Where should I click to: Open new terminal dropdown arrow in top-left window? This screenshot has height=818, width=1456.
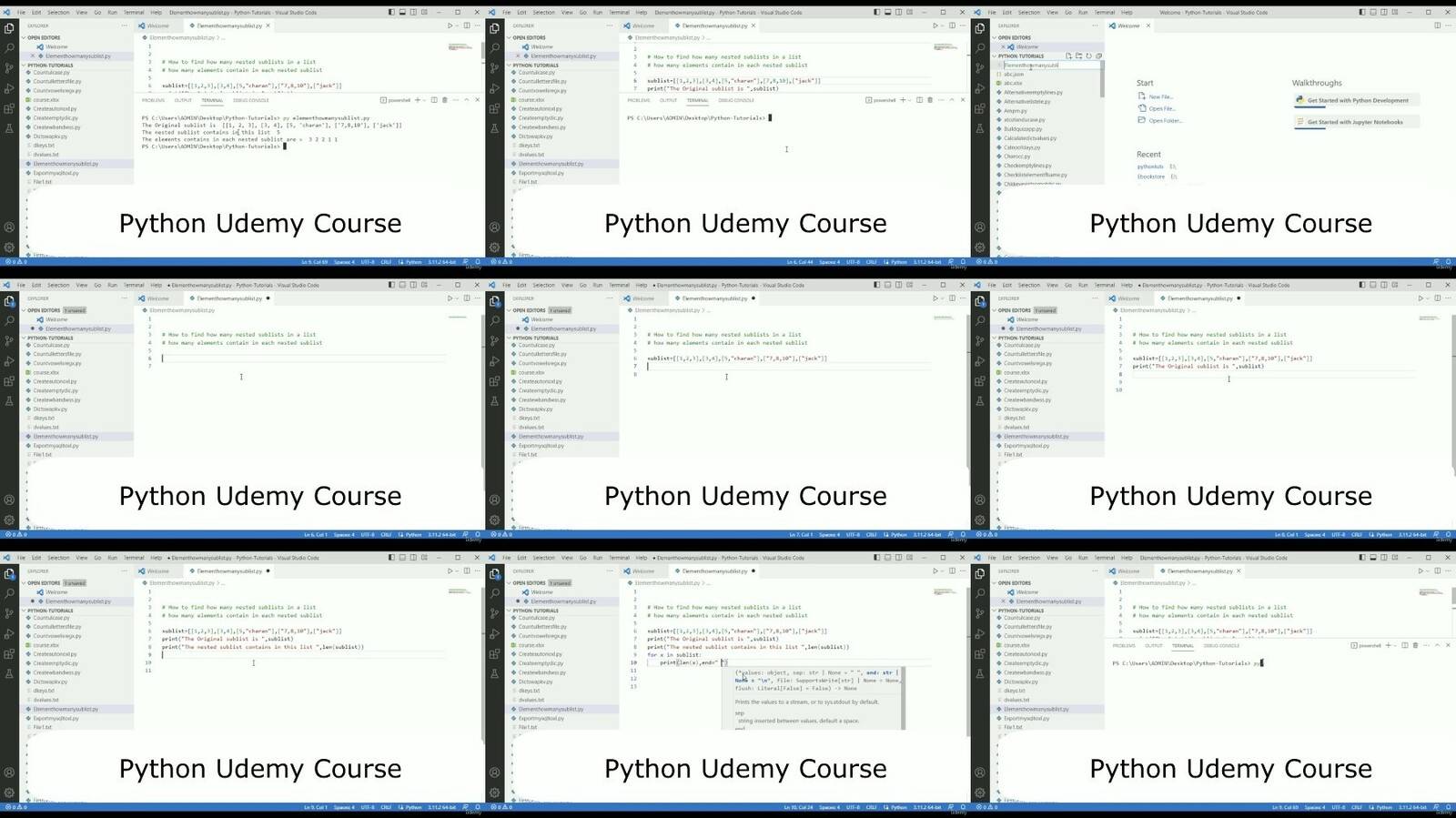[423, 100]
